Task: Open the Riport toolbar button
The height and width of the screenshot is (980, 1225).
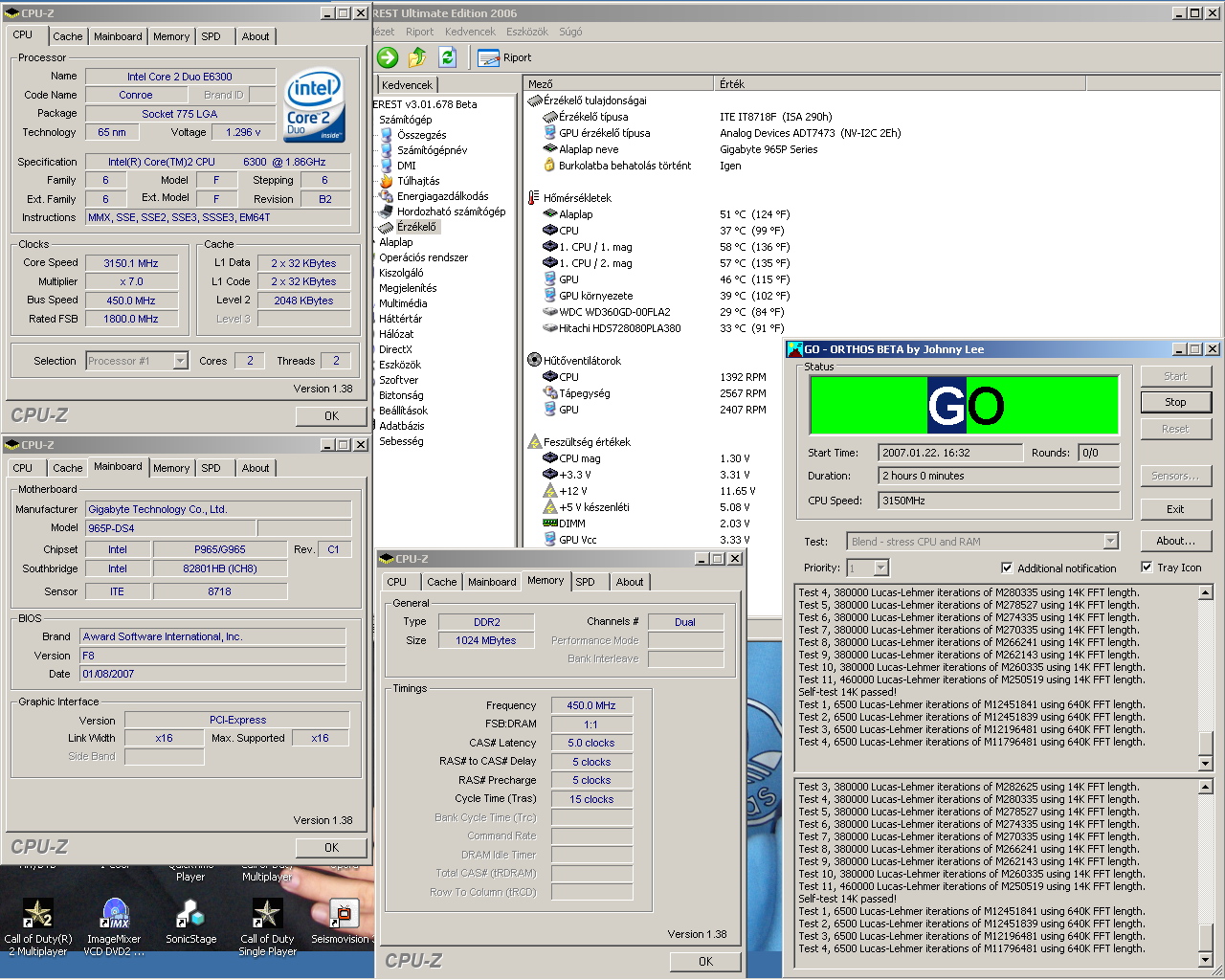Action: coord(504,57)
